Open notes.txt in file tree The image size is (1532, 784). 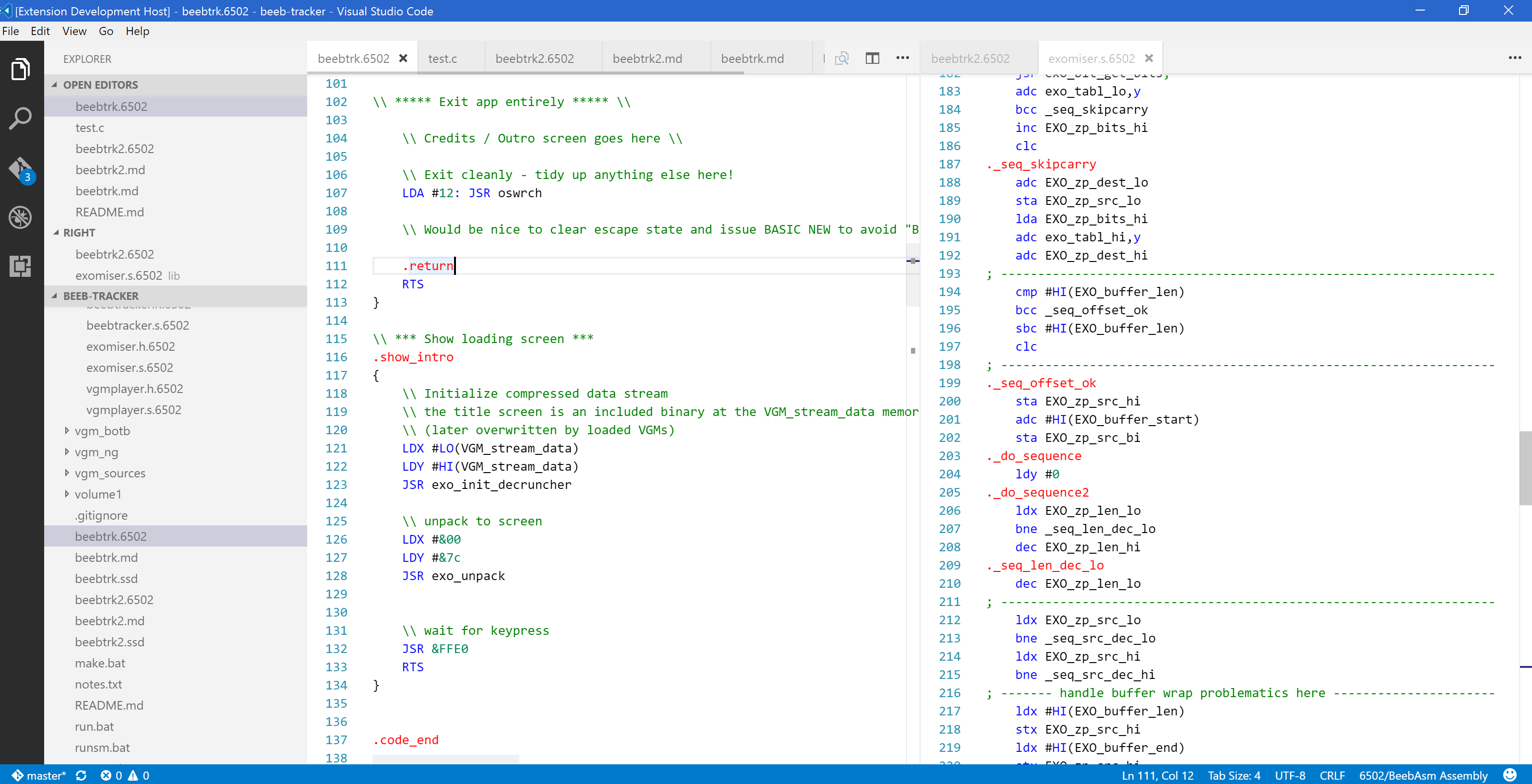(176, 684)
